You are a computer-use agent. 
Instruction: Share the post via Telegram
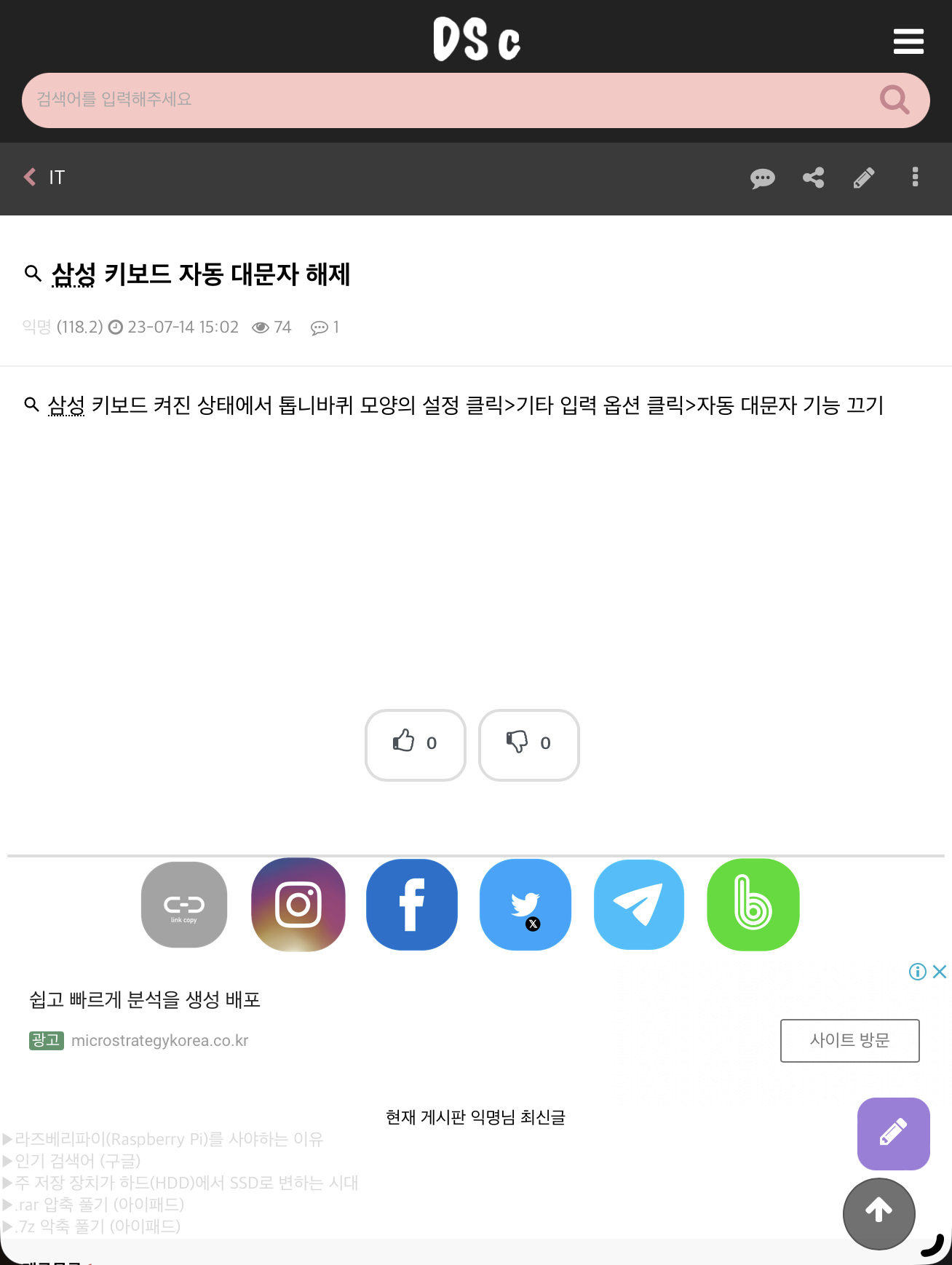(639, 905)
